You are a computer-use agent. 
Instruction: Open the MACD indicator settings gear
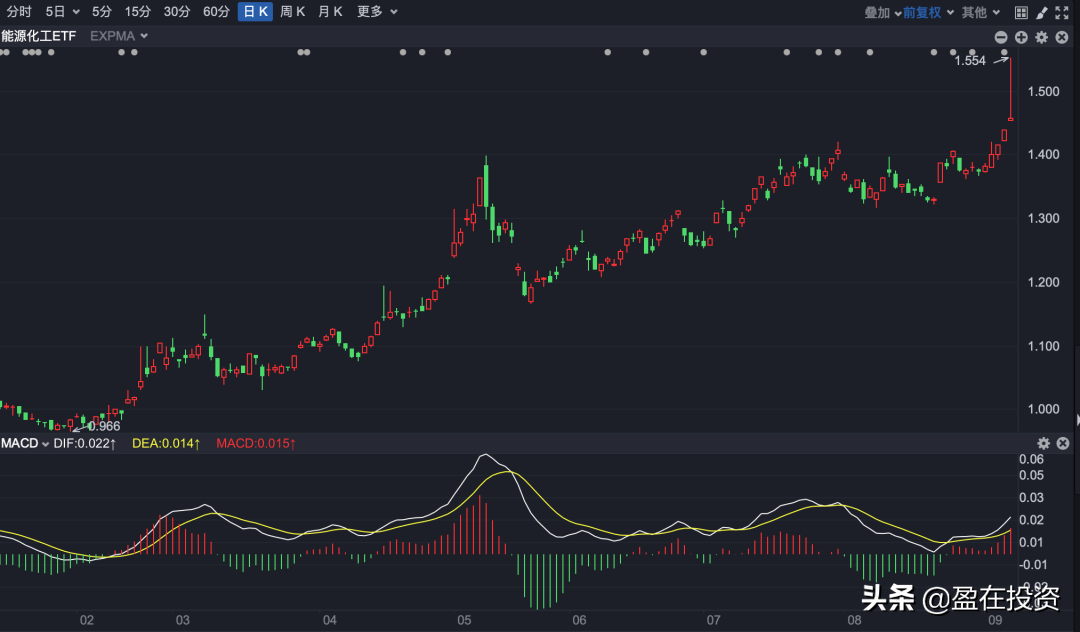pos(1044,443)
